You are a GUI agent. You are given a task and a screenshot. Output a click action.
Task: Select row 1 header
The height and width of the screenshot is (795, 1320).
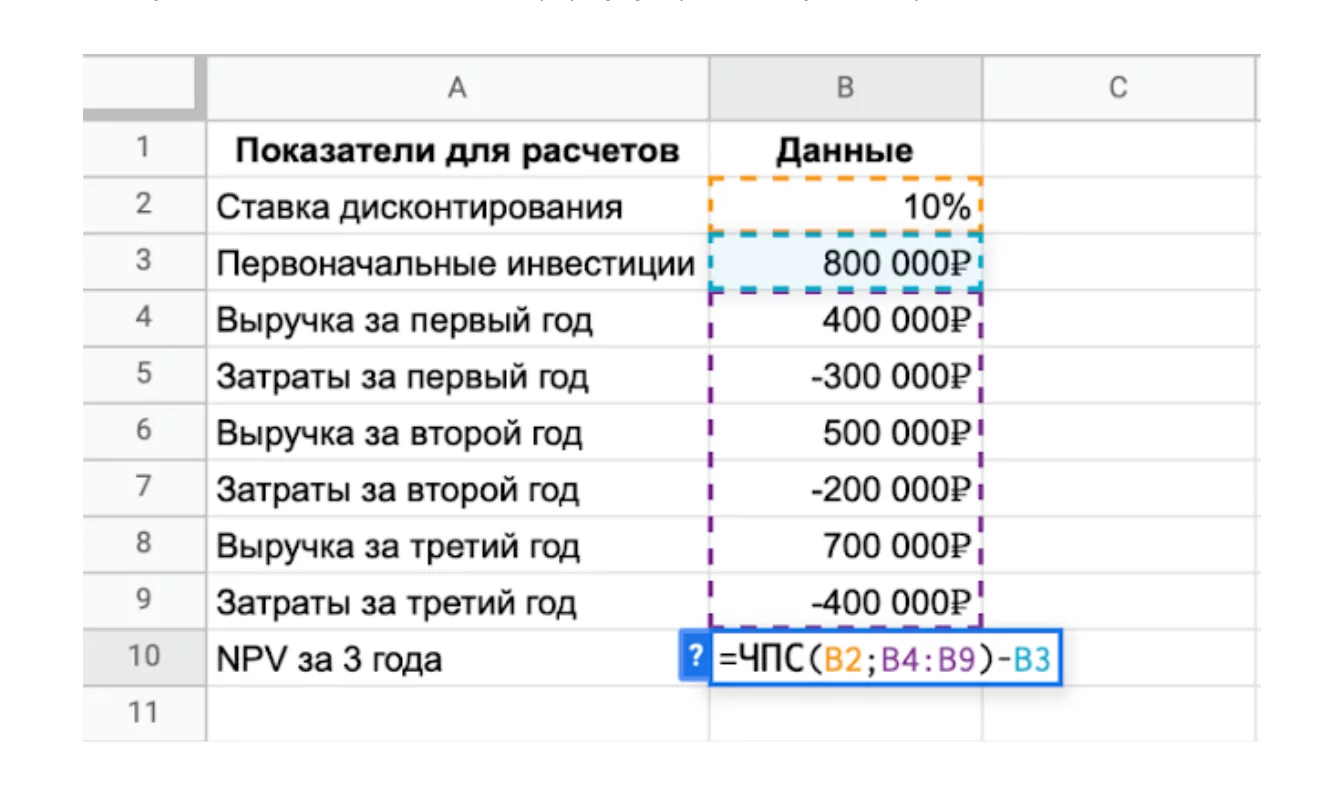click(x=144, y=149)
